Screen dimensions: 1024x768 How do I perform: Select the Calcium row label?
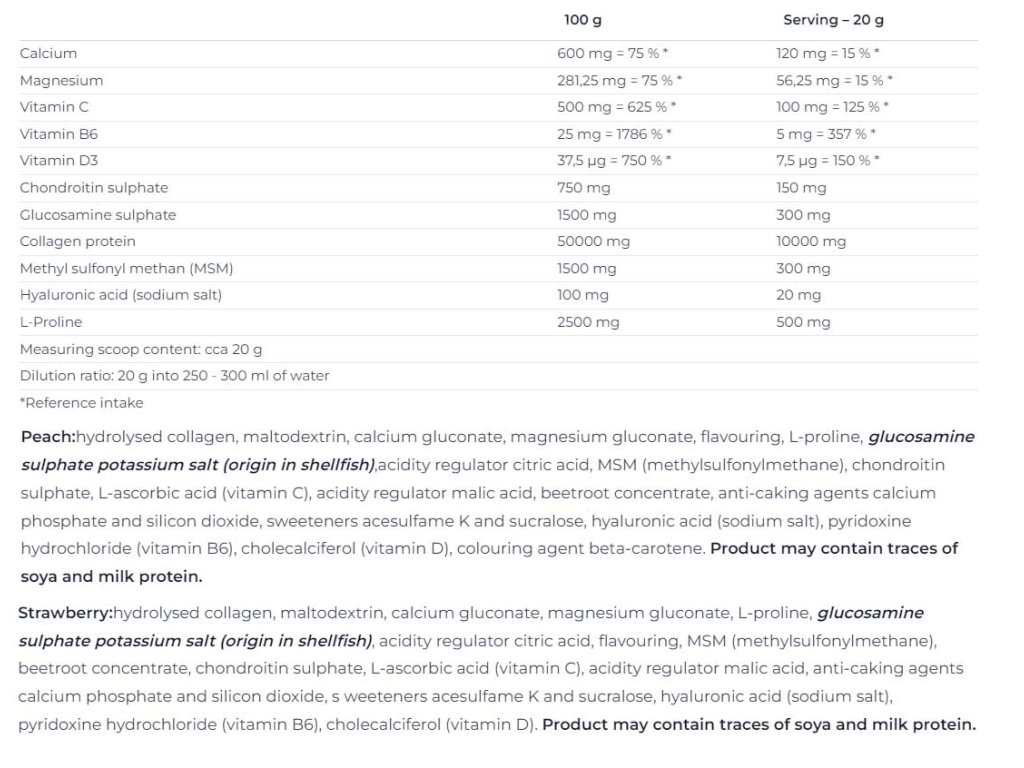[48, 53]
